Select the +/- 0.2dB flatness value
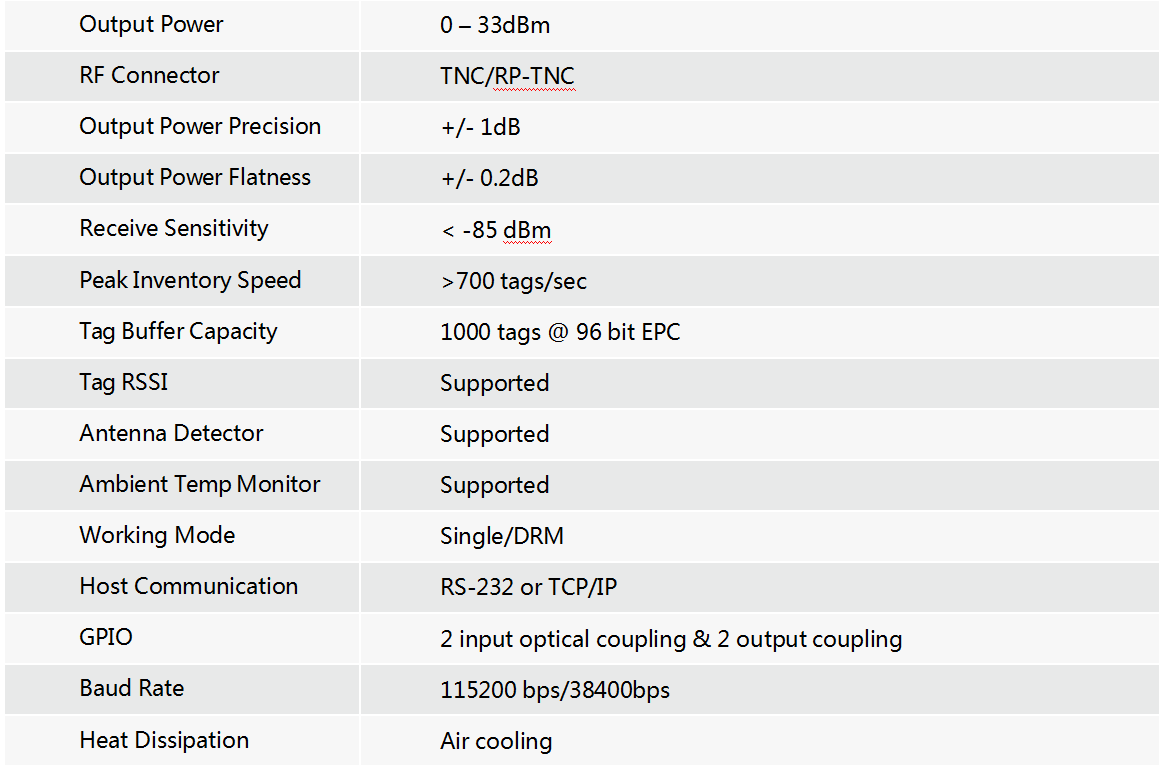Image resolution: width=1159 pixels, height=766 pixels. (x=489, y=178)
